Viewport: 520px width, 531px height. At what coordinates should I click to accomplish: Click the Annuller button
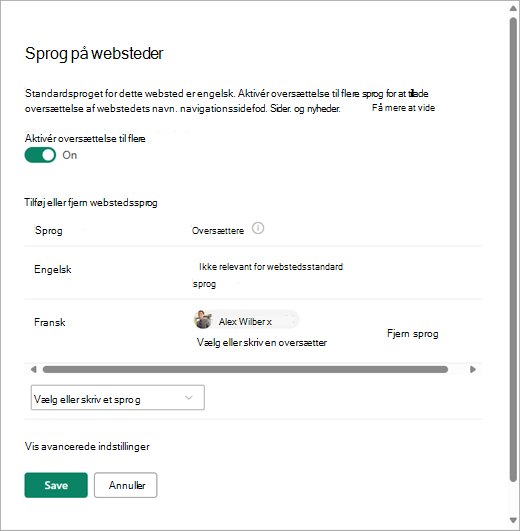click(x=126, y=485)
